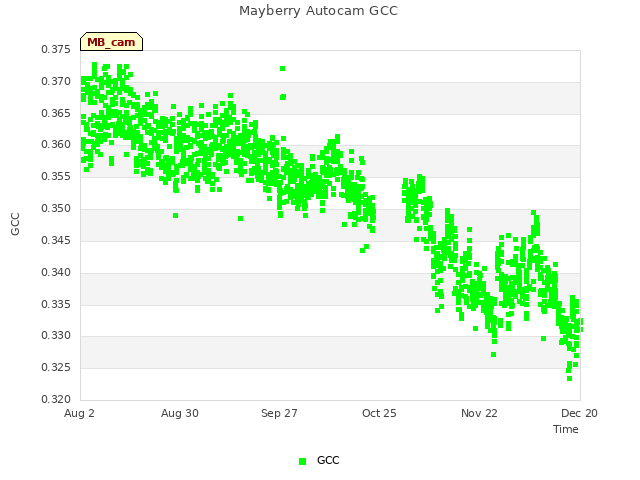
Task: Select the Sep 27 x-axis tick label
Action: click(x=279, y=413)
